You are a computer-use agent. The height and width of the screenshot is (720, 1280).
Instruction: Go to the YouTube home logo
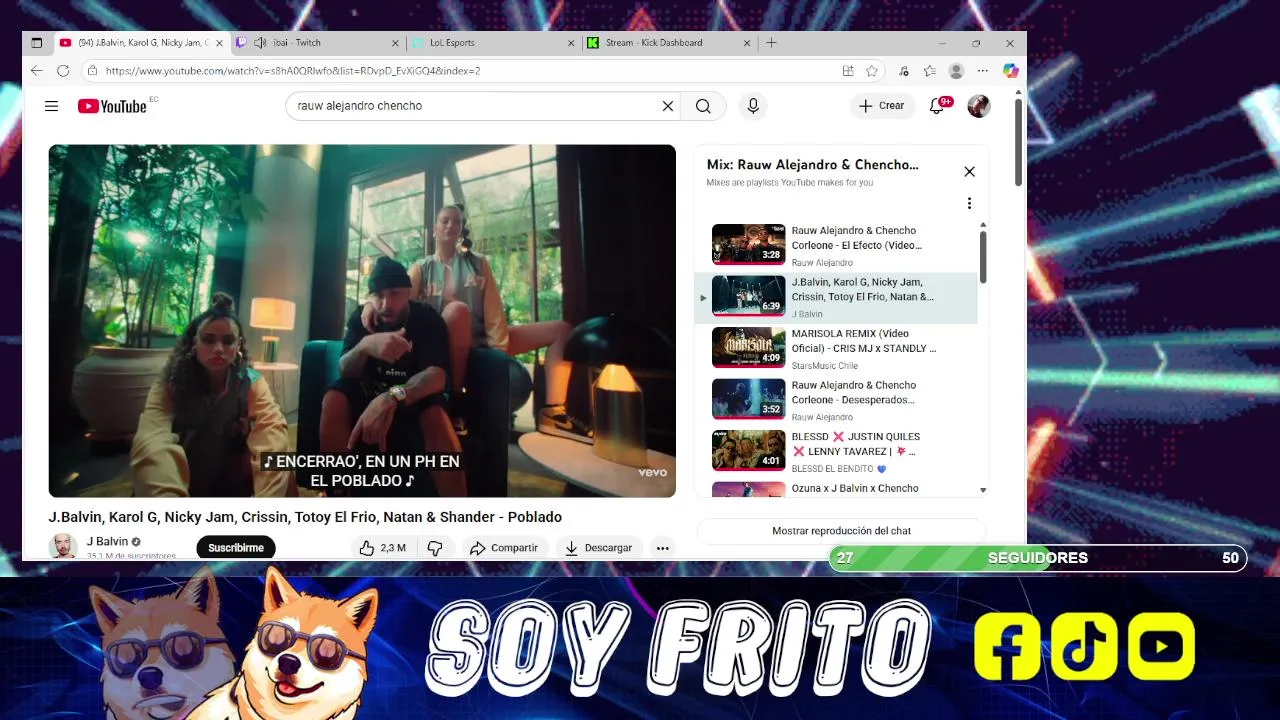click(x=113, y=106)
